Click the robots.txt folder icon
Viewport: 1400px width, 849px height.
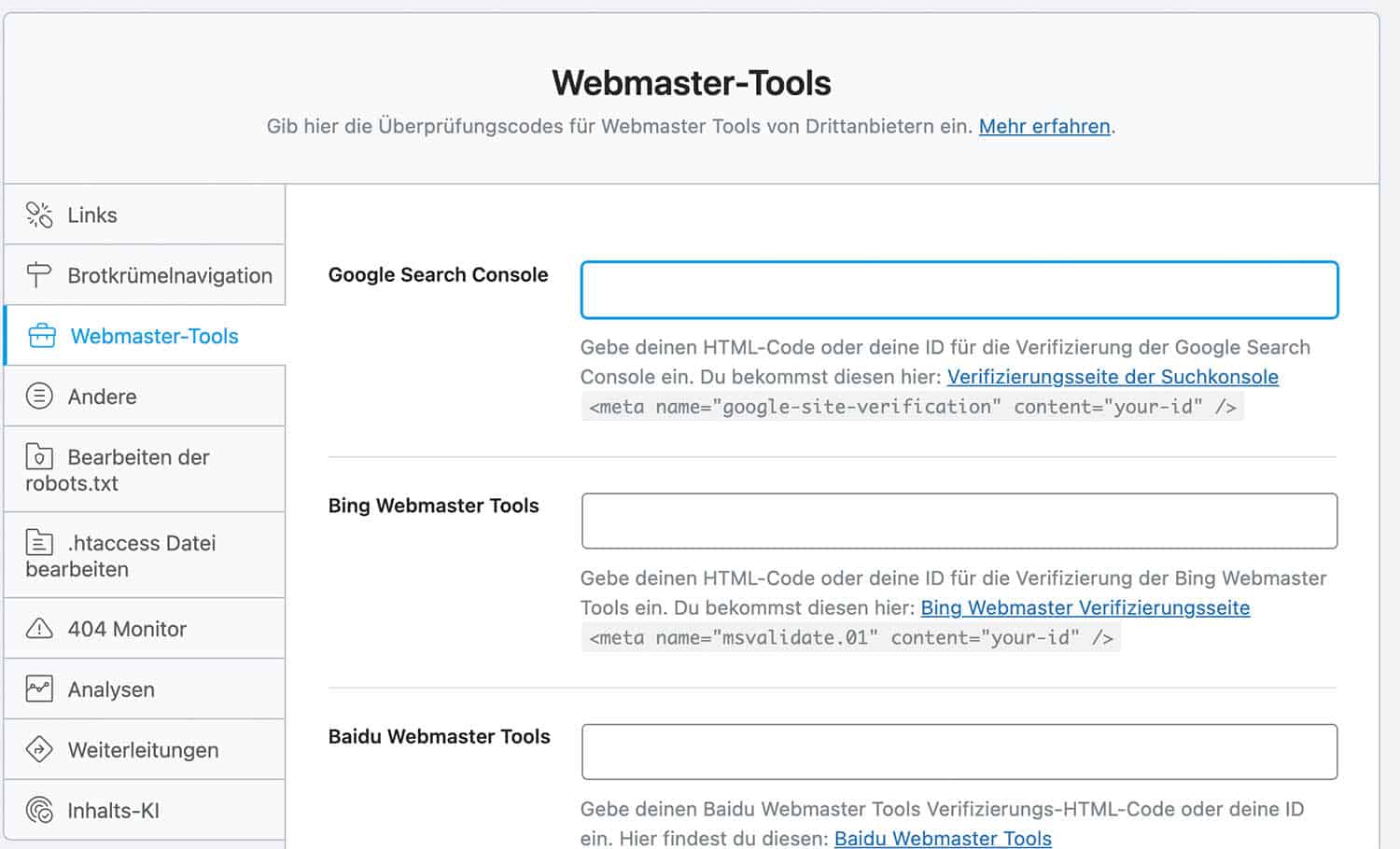[x=39, y=456]
